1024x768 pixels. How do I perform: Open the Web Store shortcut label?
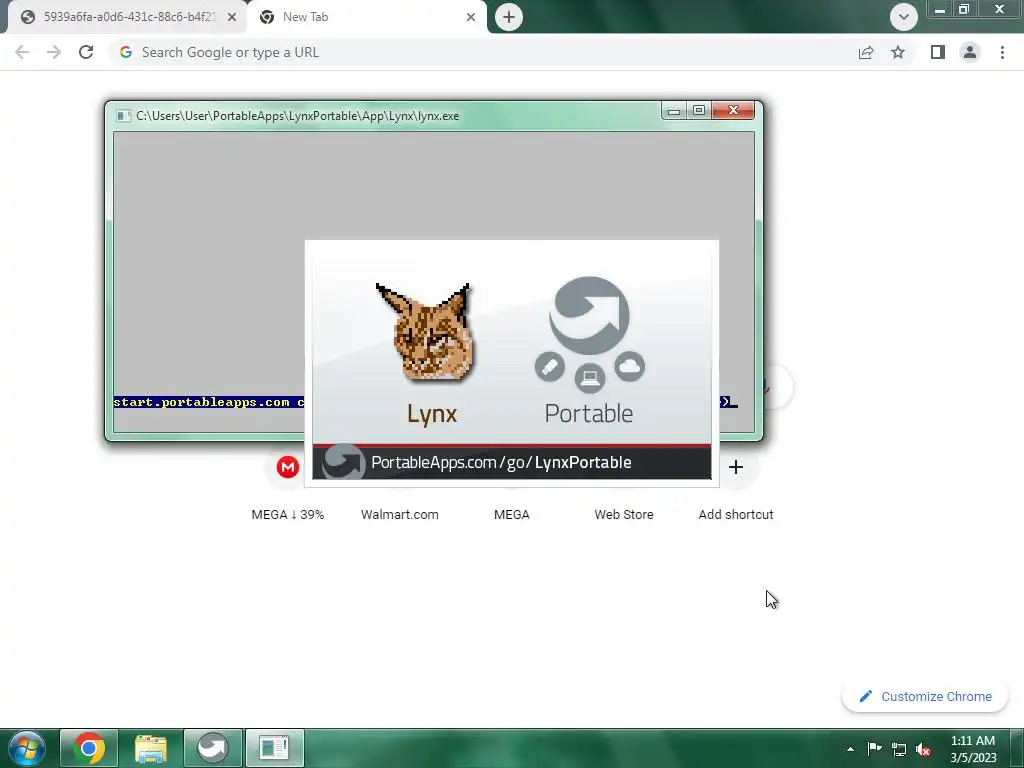[x=624, y=515]
